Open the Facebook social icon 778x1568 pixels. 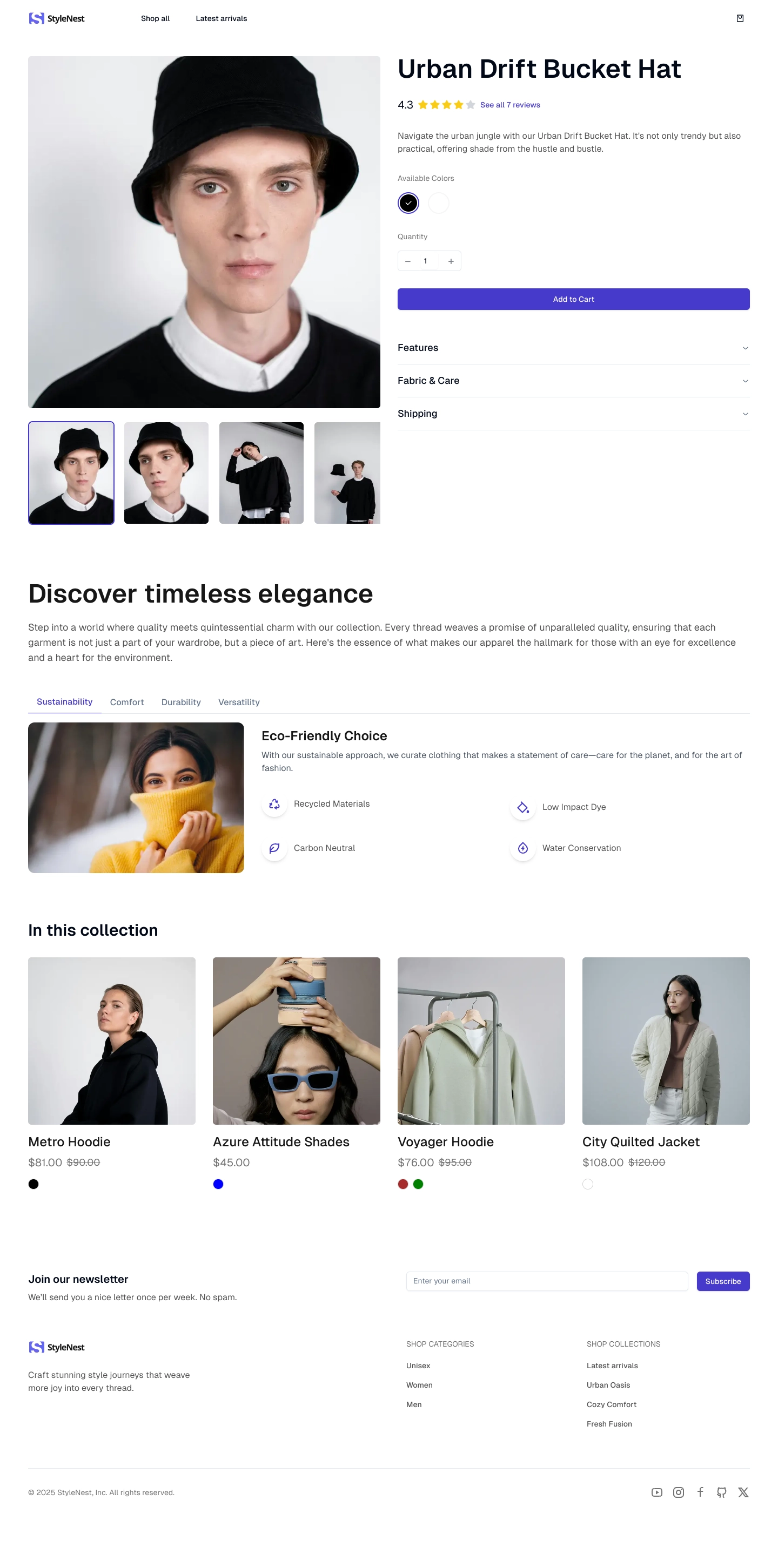[x=700, y=1492]
